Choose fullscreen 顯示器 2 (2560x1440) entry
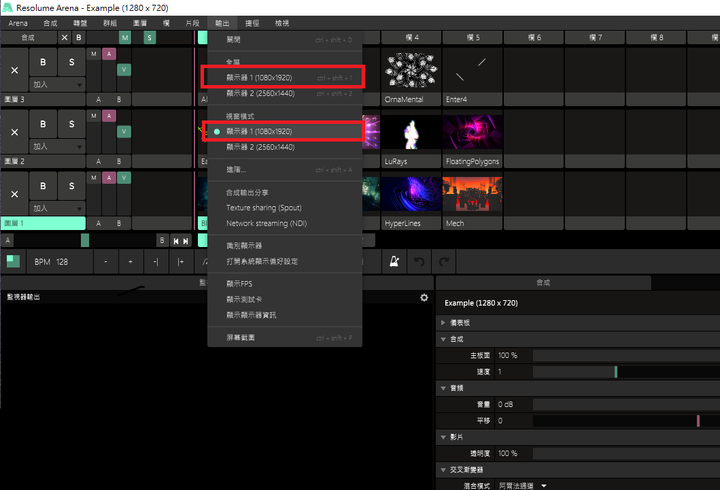The width and height of the screenshot is (720, 490). [285, 93]
